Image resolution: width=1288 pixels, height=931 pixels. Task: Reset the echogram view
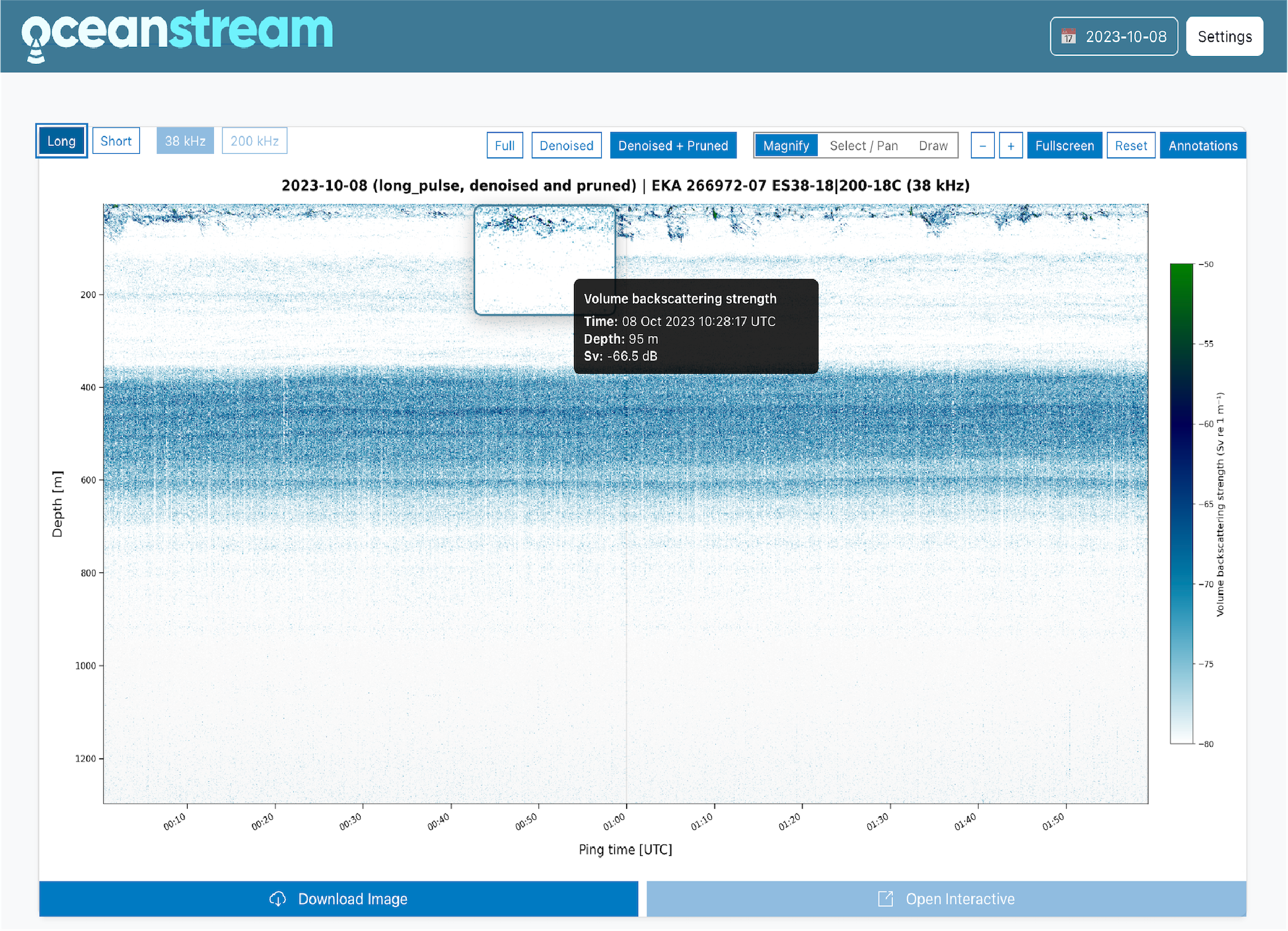[x=1131, y=145]
